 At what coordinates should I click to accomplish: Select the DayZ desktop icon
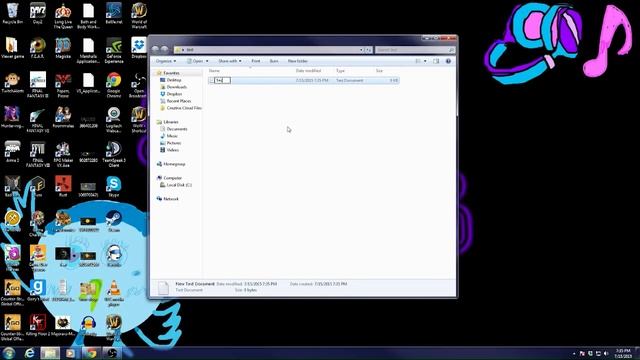38,13
